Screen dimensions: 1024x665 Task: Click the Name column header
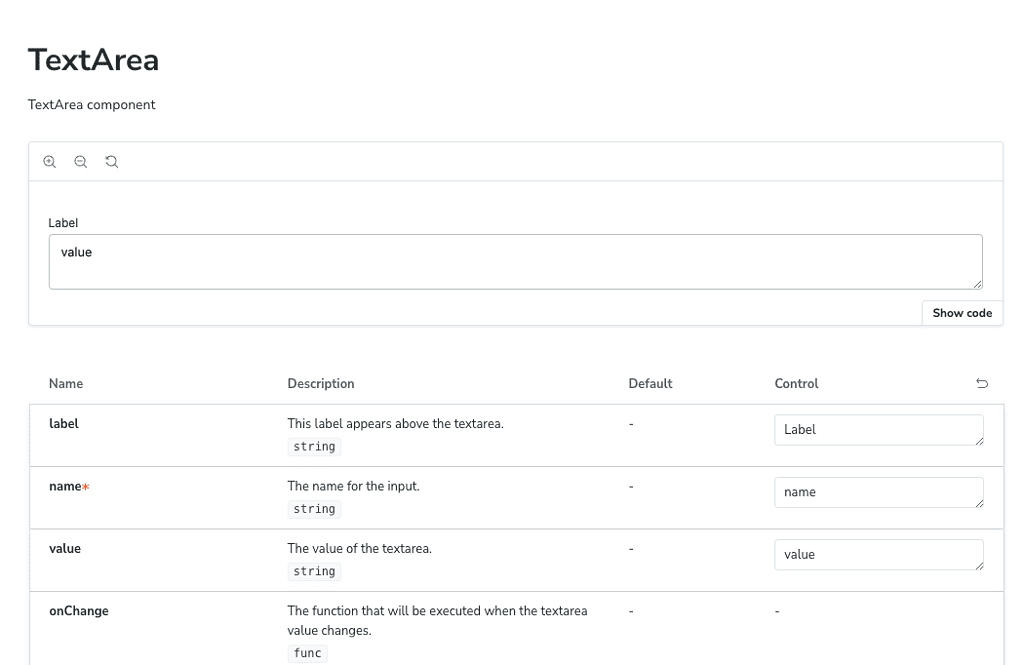(x=66, y=383)
